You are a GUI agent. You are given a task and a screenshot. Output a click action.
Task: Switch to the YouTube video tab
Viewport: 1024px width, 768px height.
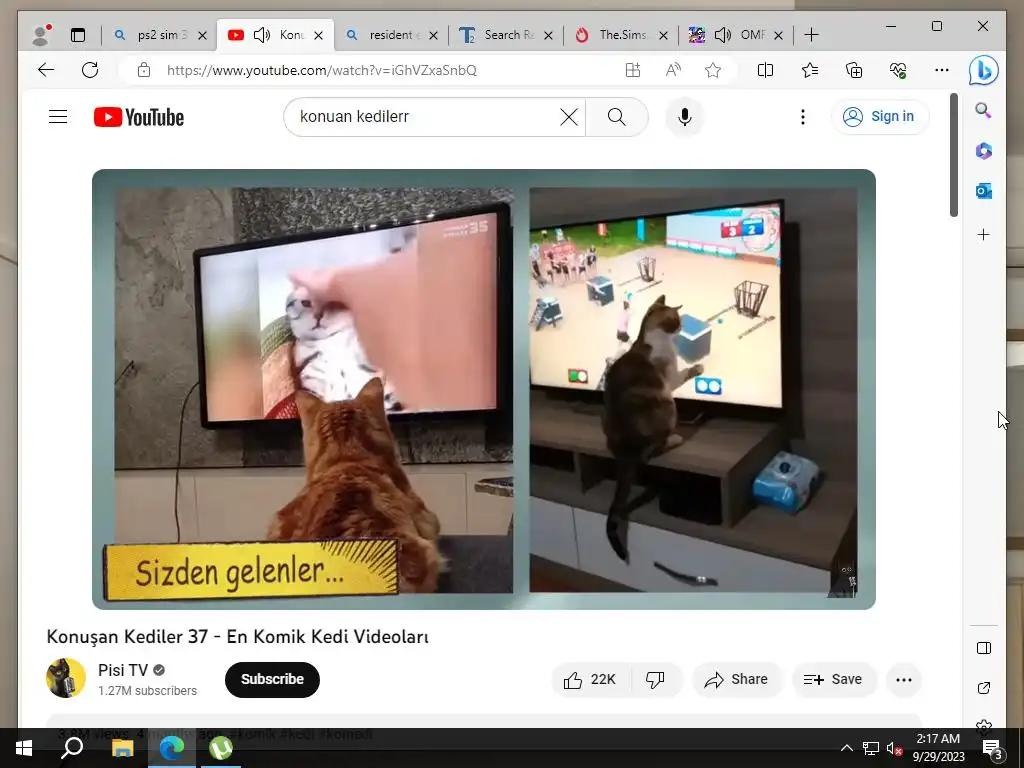[x=275, y=35]
